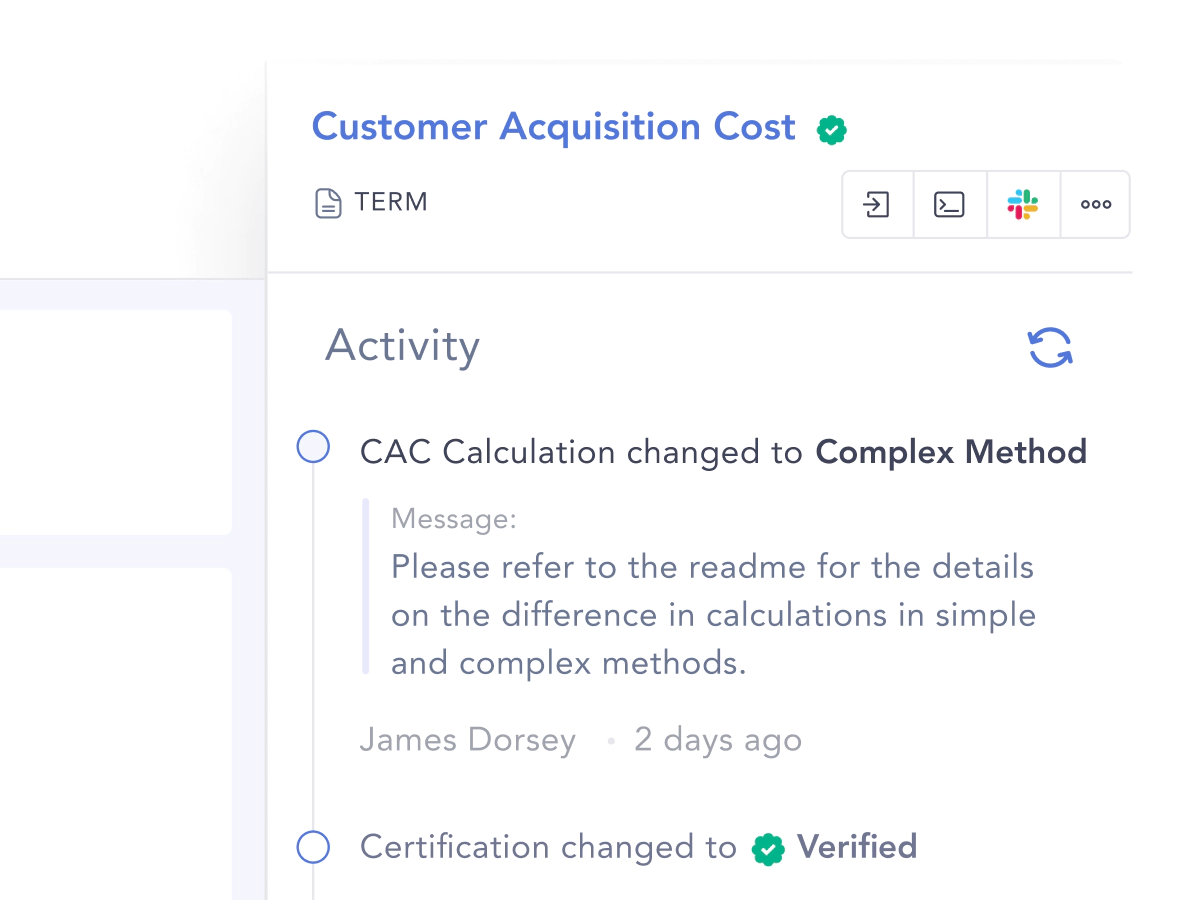This screenshot has height=900, width=1192.
Task: Open the sign-in arrow icon button
Action: click(877, 204)
